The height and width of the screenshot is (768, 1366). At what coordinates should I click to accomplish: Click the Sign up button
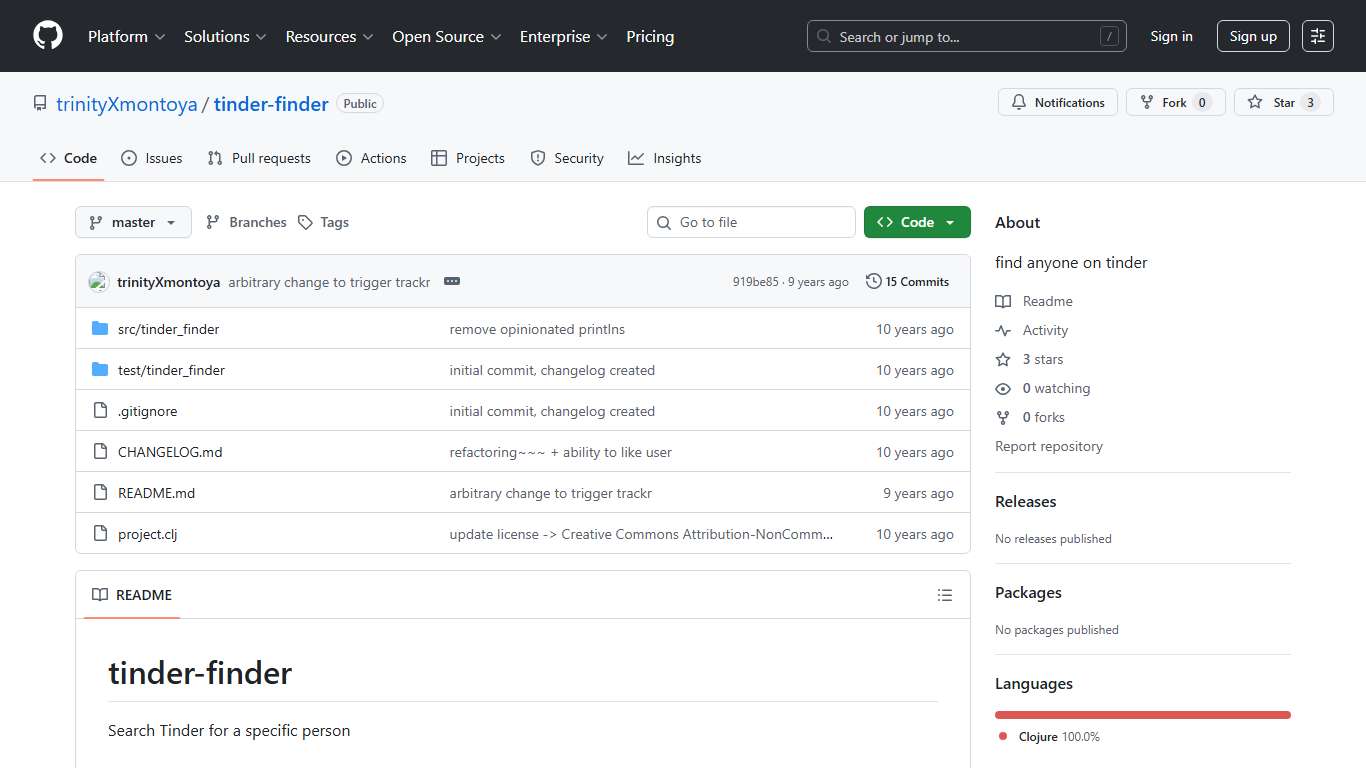tap(1253, 36)
